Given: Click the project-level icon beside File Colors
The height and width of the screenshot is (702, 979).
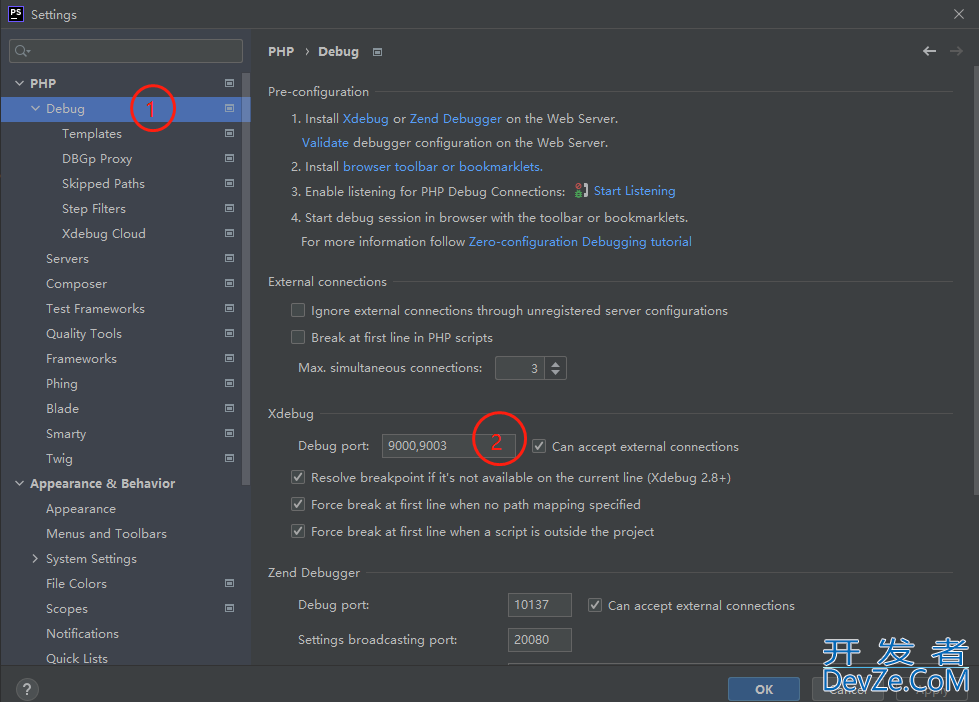Looking at the screenshot, I should click(x=229, y=583).
